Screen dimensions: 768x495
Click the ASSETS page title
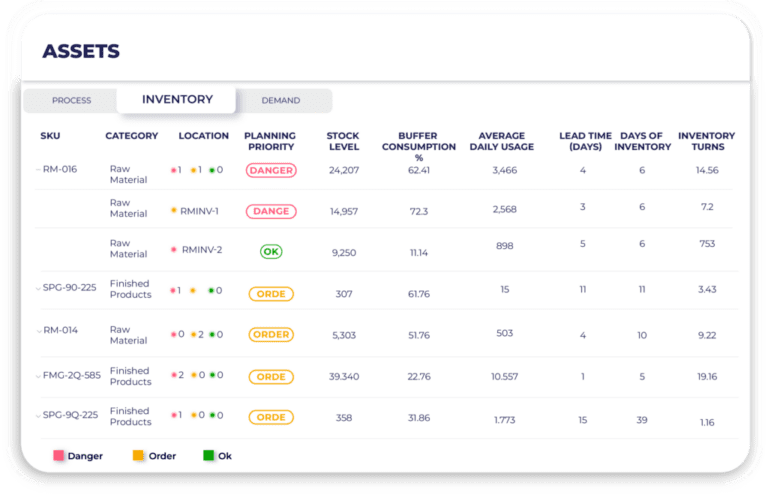81,51
